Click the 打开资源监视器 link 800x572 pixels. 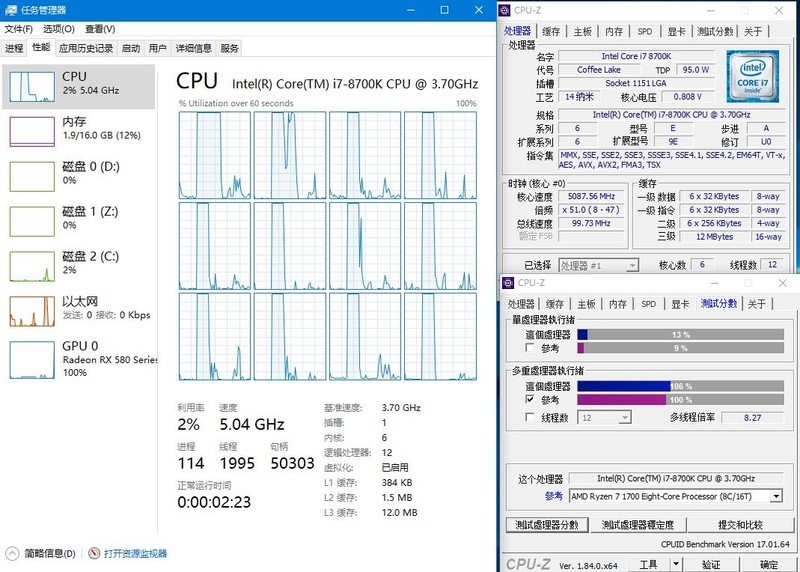tap(135, 553)
